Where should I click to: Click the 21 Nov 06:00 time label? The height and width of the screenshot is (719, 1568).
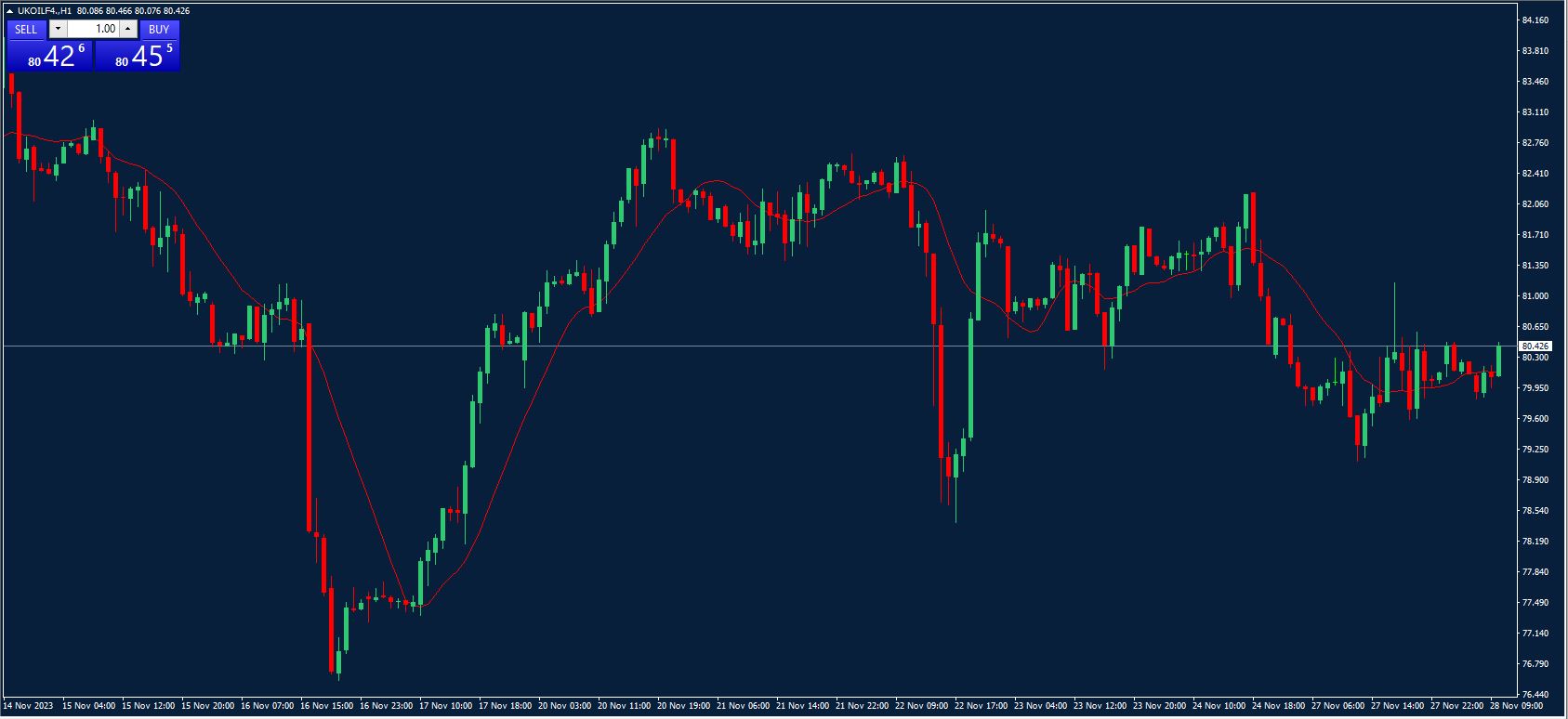744,706
